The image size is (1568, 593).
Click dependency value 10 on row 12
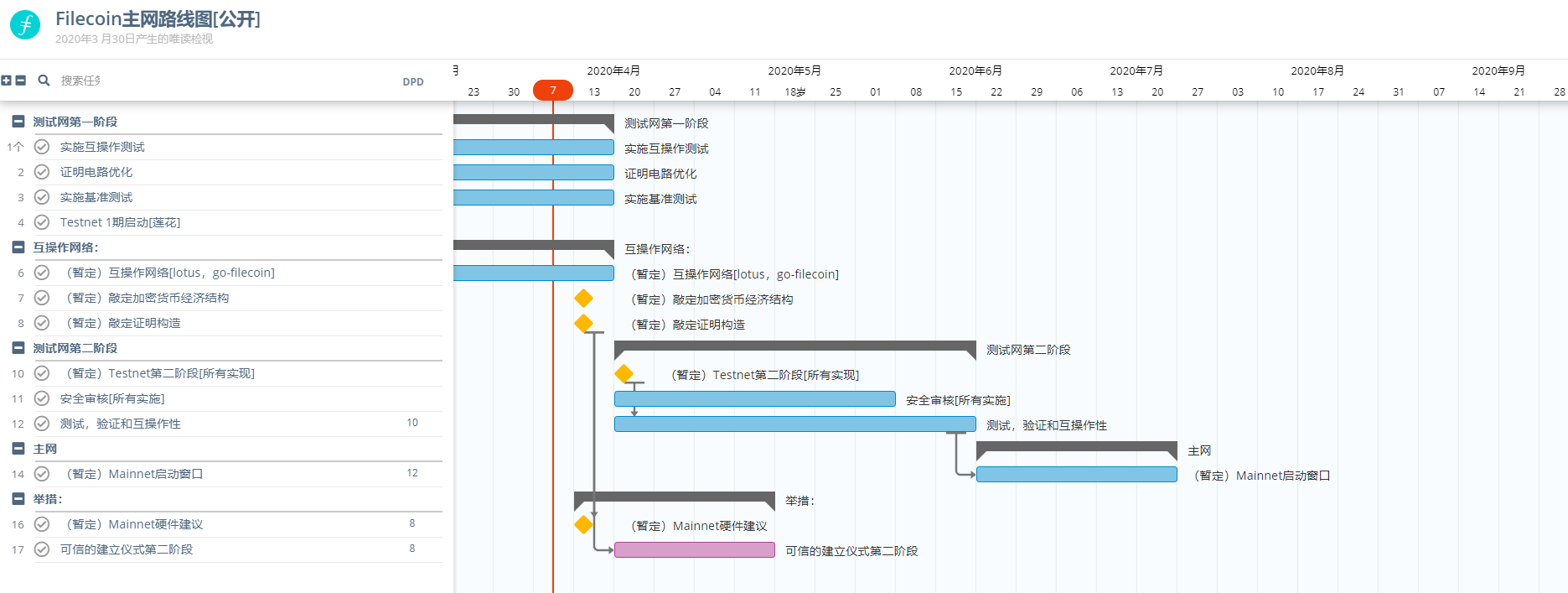pyautogui.click(x=412, y=423)
